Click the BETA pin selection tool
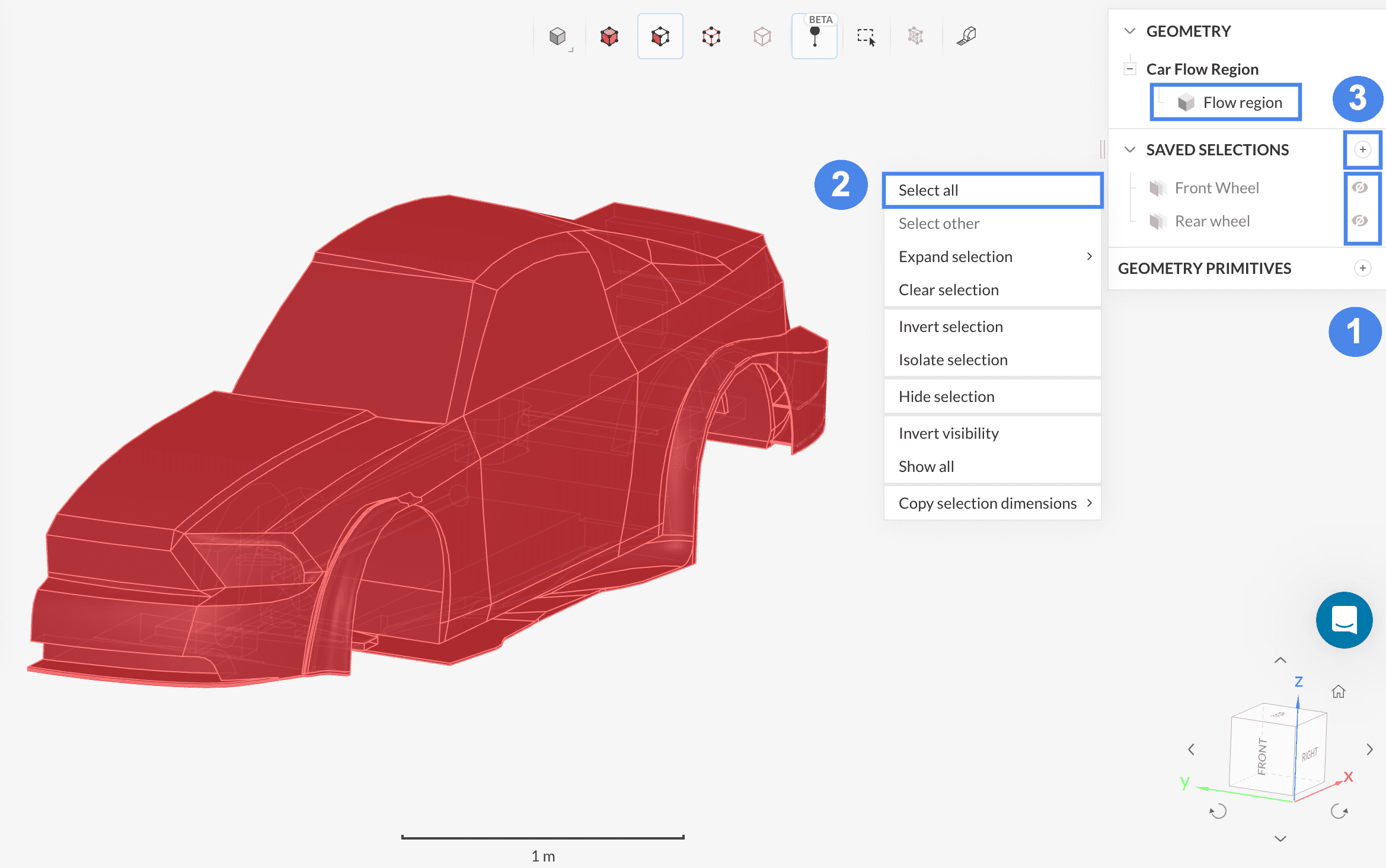This screenshot has height=868, width=1386. click(815, 36)
